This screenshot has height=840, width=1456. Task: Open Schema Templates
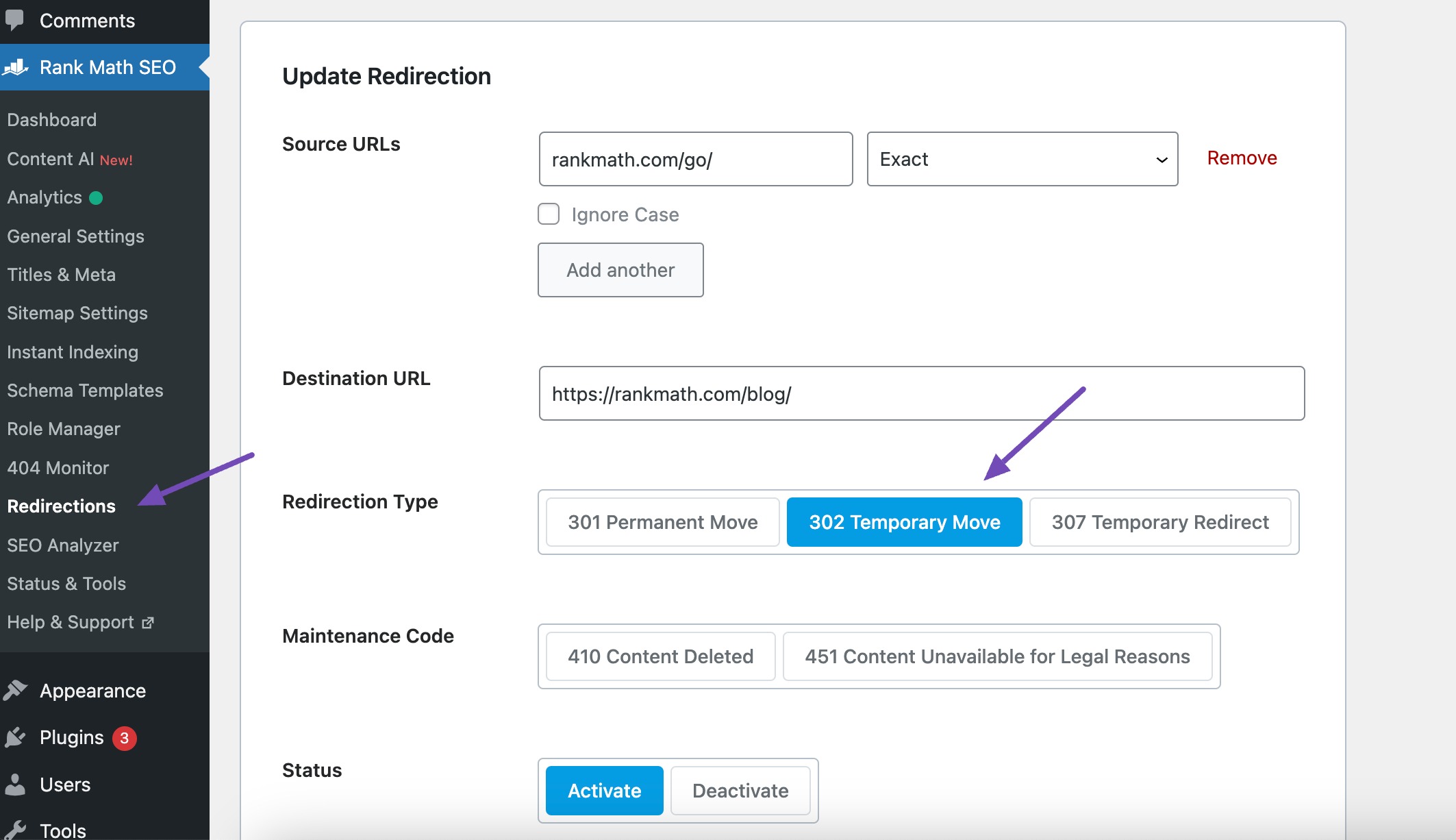85,391
